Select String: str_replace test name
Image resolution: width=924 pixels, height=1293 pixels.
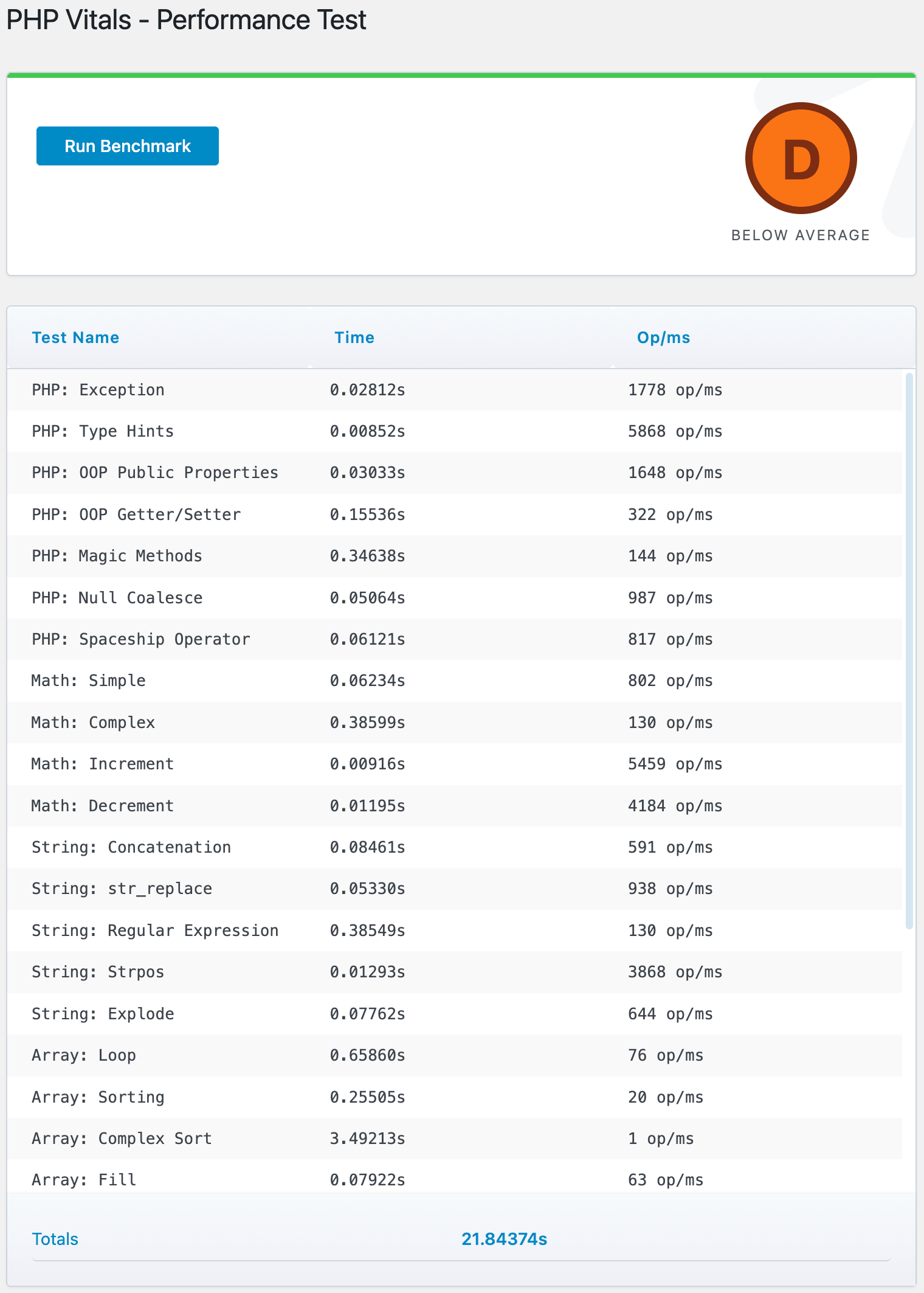[122, 889]
